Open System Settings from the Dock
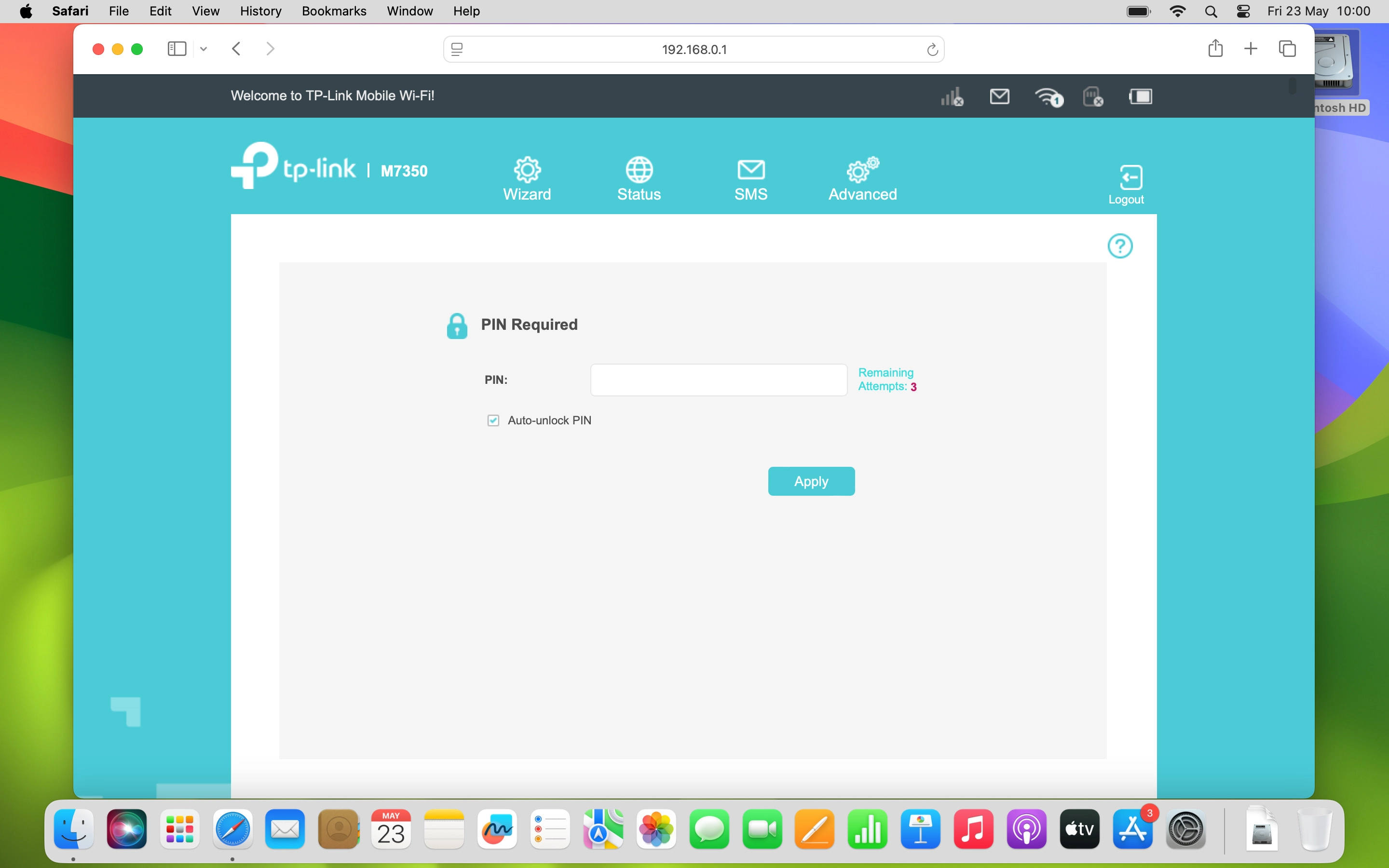The height and width of the screenshot is (868, 1389). 1185,829
